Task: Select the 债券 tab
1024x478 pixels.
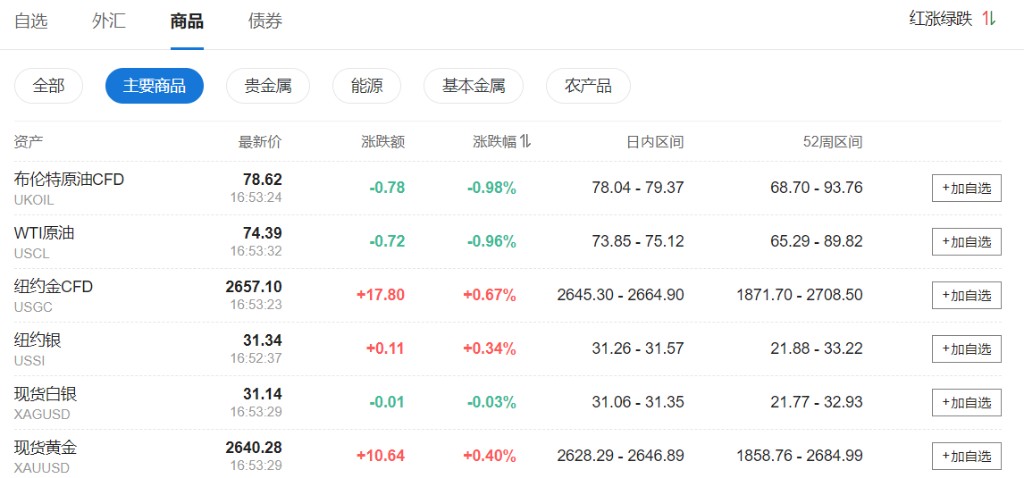Action: 265,21
